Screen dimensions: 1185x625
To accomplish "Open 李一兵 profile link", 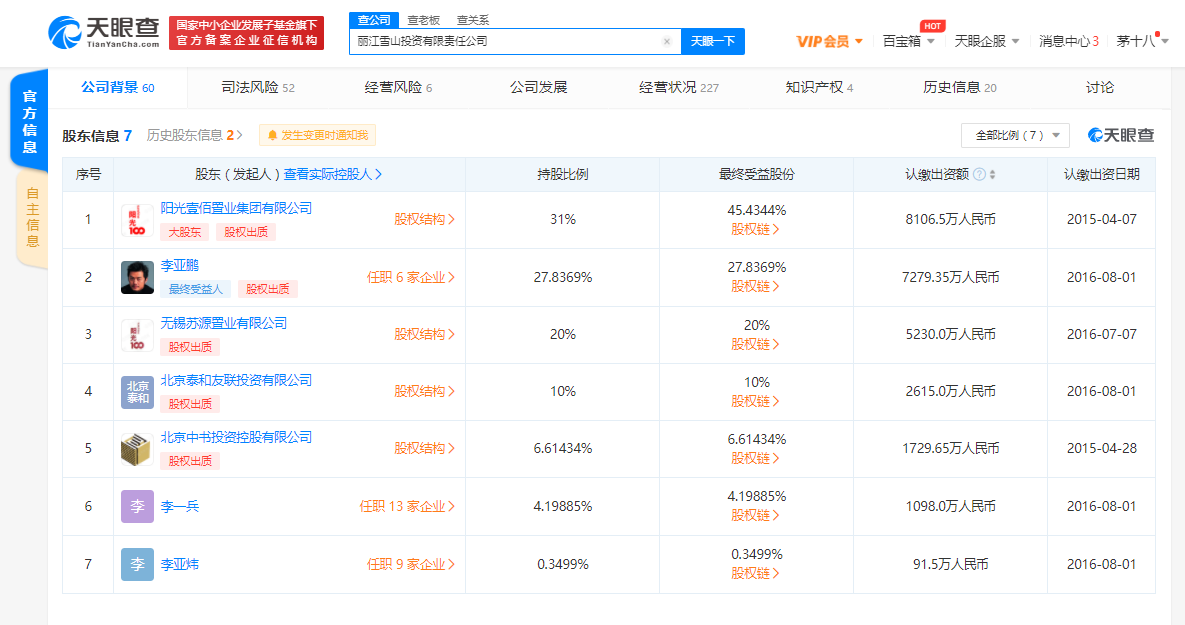I will pos(180,506).
